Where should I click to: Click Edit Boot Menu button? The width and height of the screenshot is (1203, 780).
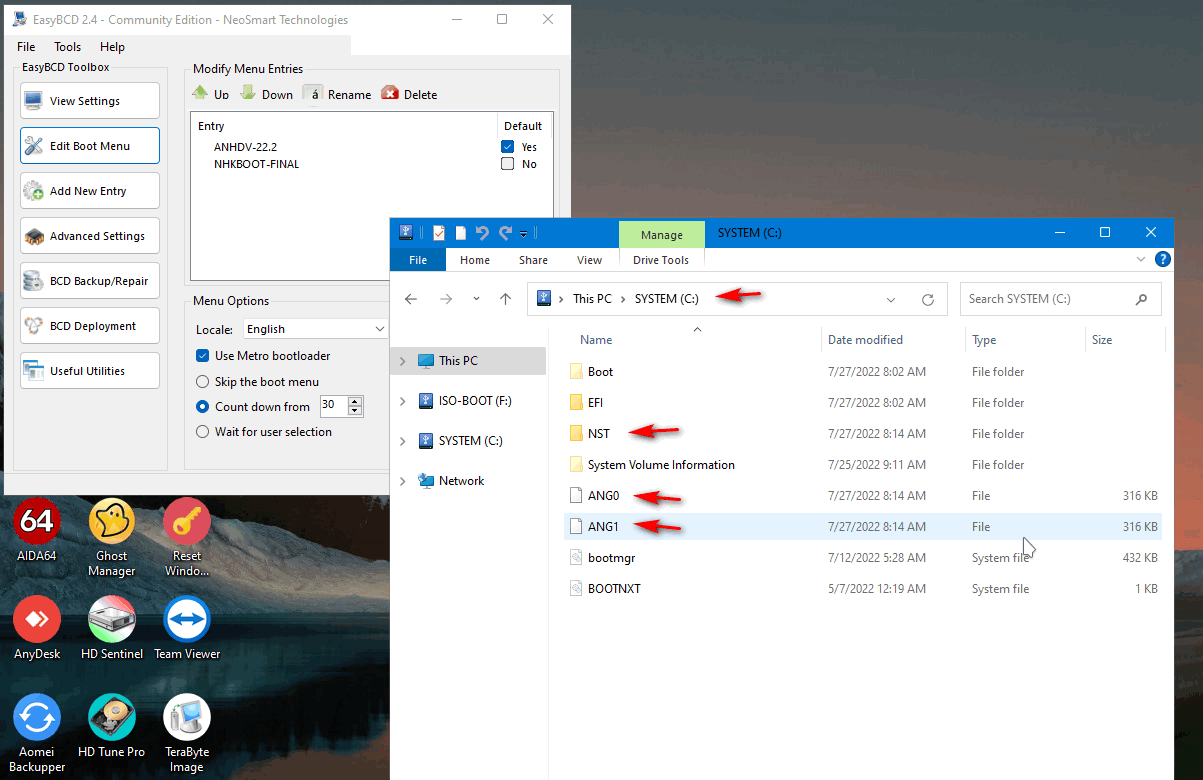[x=90, y=146]
